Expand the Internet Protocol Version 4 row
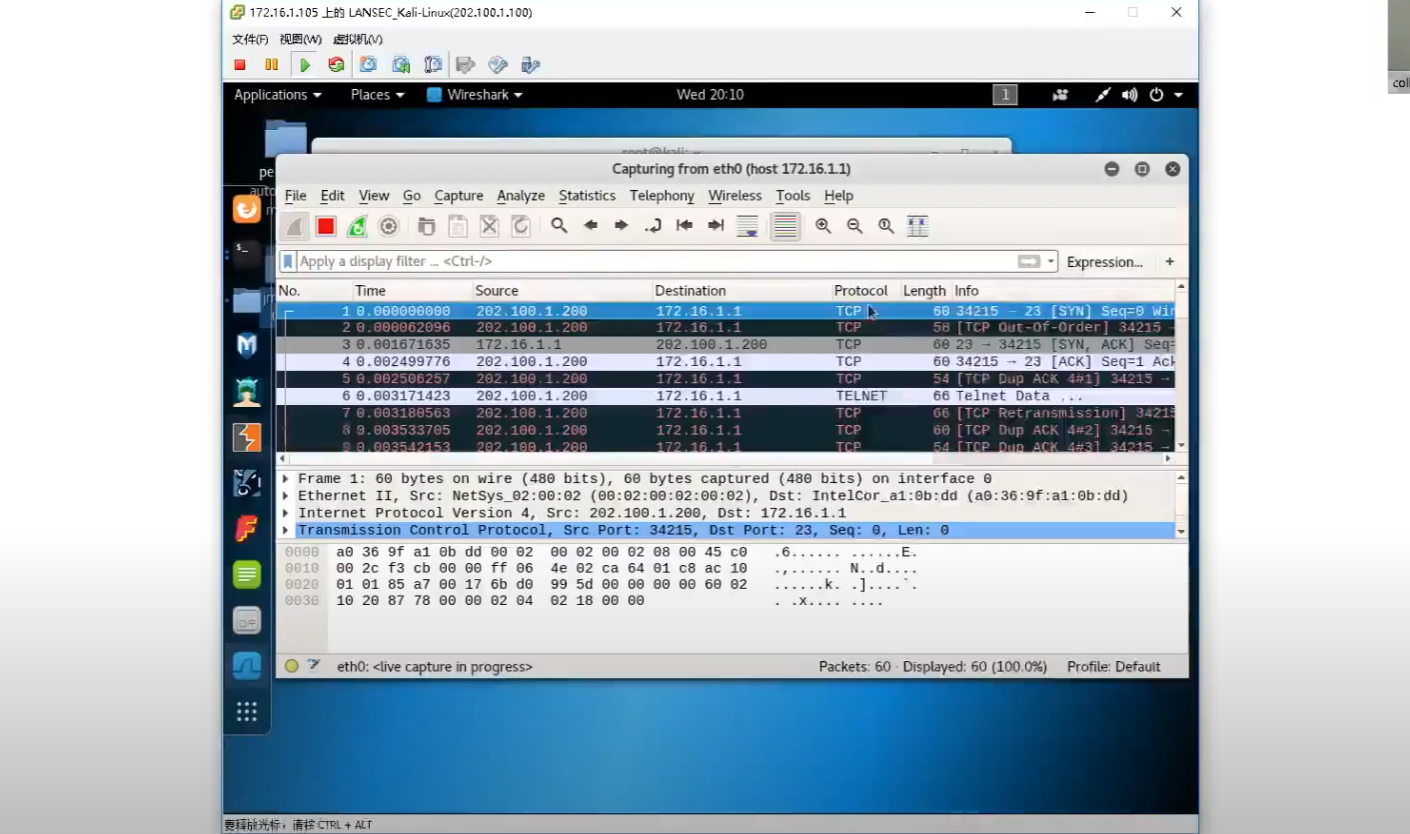 (286, 513)
